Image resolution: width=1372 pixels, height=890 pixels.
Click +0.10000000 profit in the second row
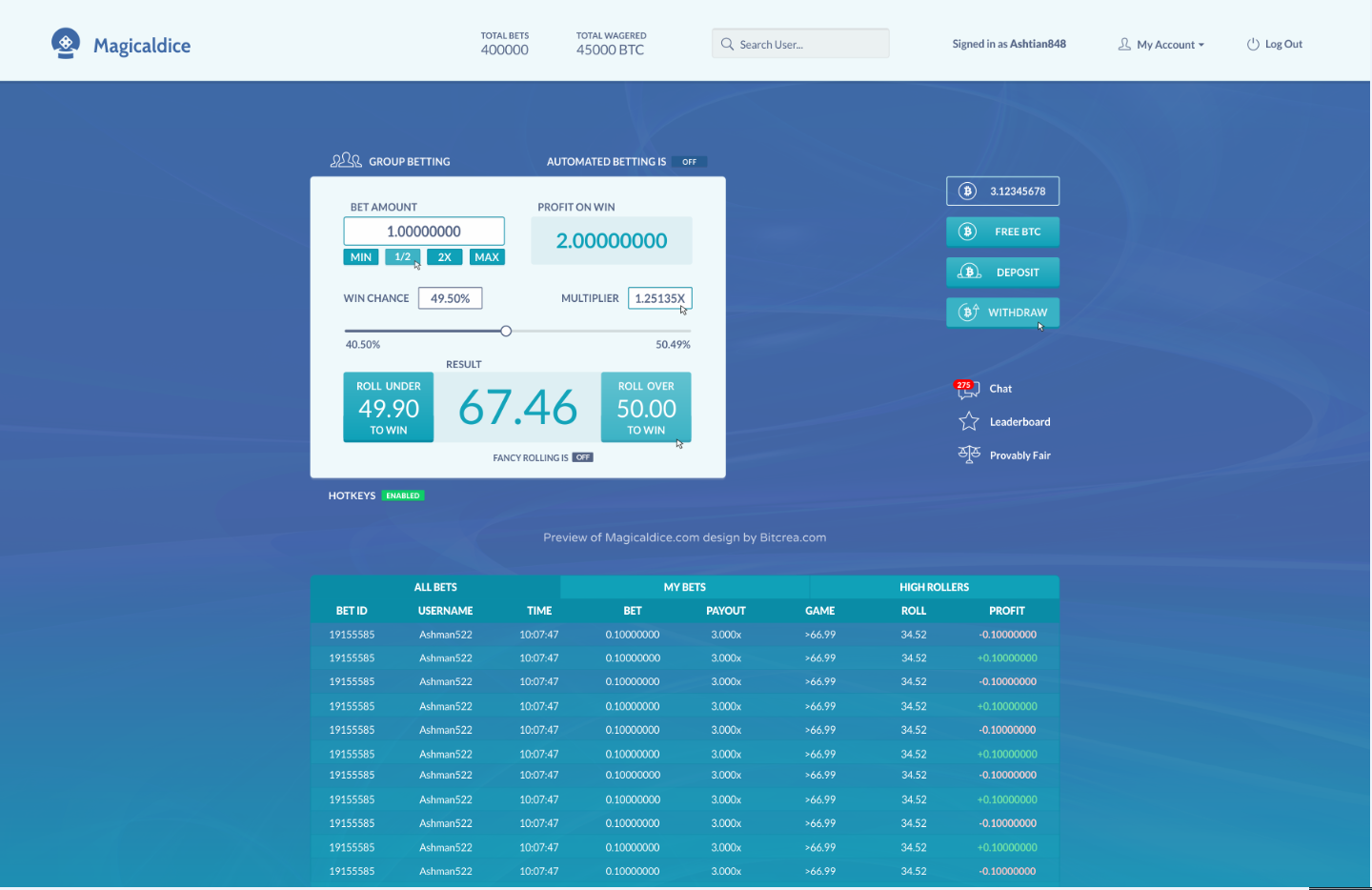[1007, 658]
